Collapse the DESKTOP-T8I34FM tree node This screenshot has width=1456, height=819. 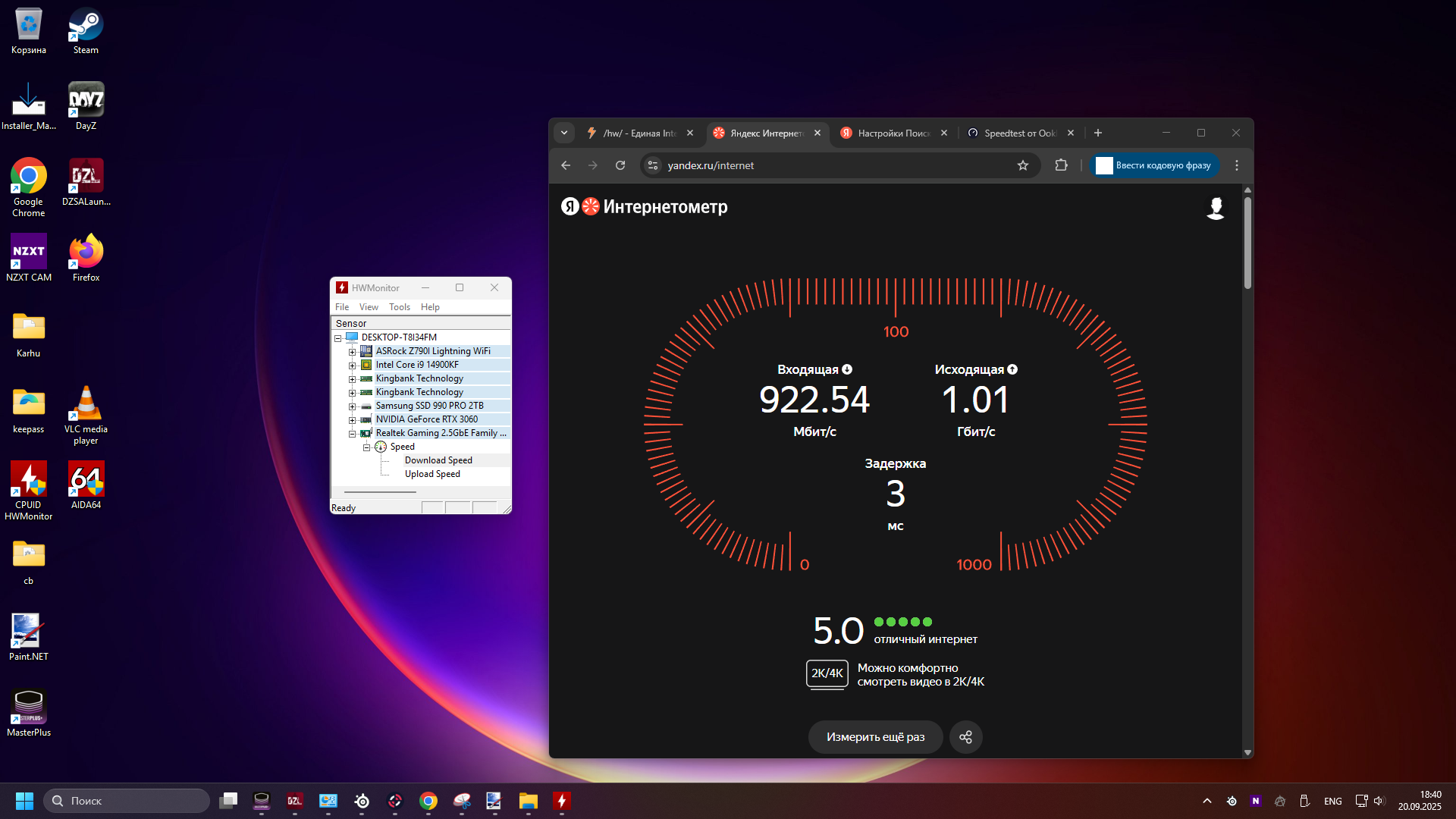click(x=338, y=338)
